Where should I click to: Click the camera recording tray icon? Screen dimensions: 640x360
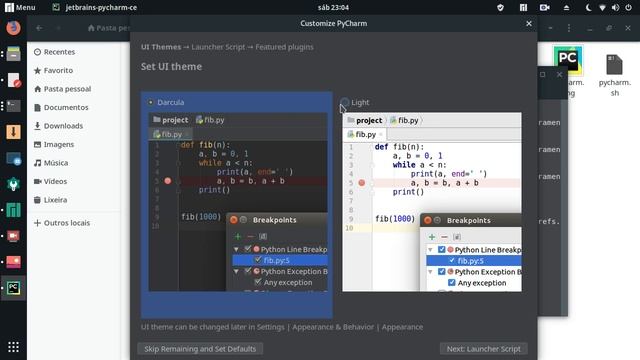[544, 7]
